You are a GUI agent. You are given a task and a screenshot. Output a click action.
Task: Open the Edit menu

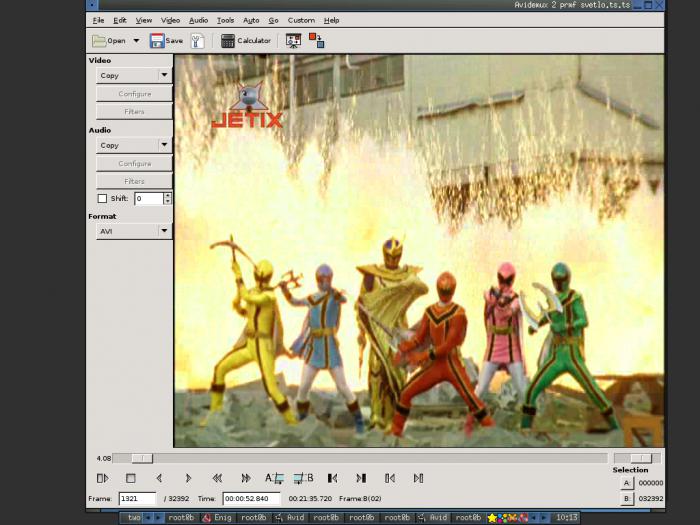pos(119,20)
